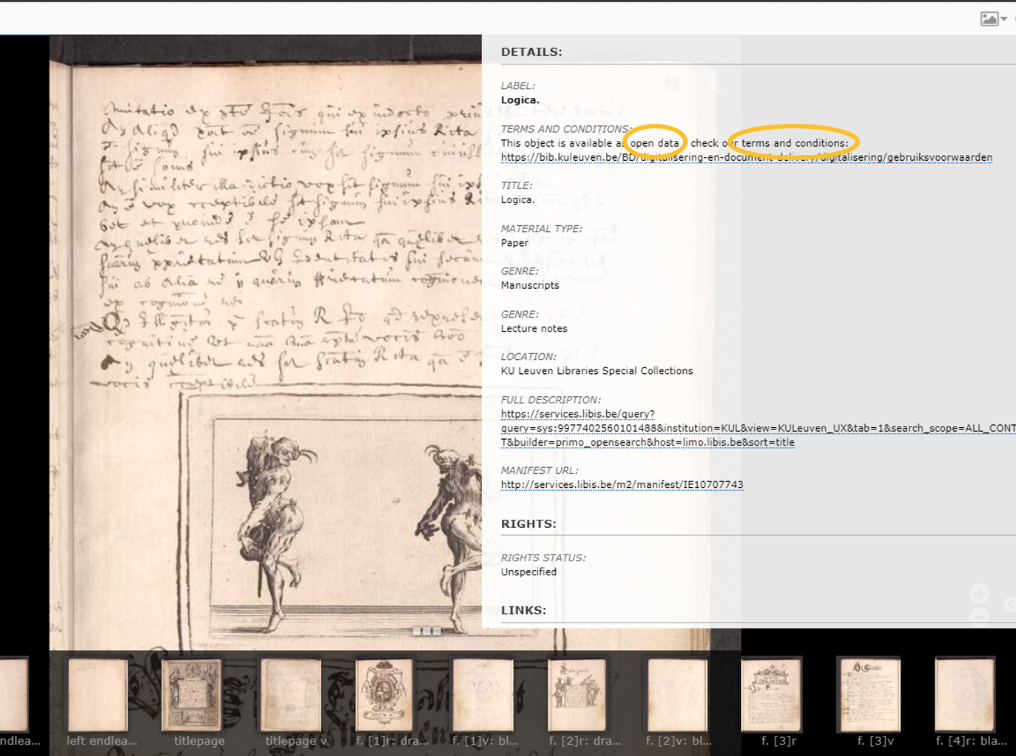1016x756 pixels.
Task: Click the image view icon in top bar
Action: coord(989,19)
